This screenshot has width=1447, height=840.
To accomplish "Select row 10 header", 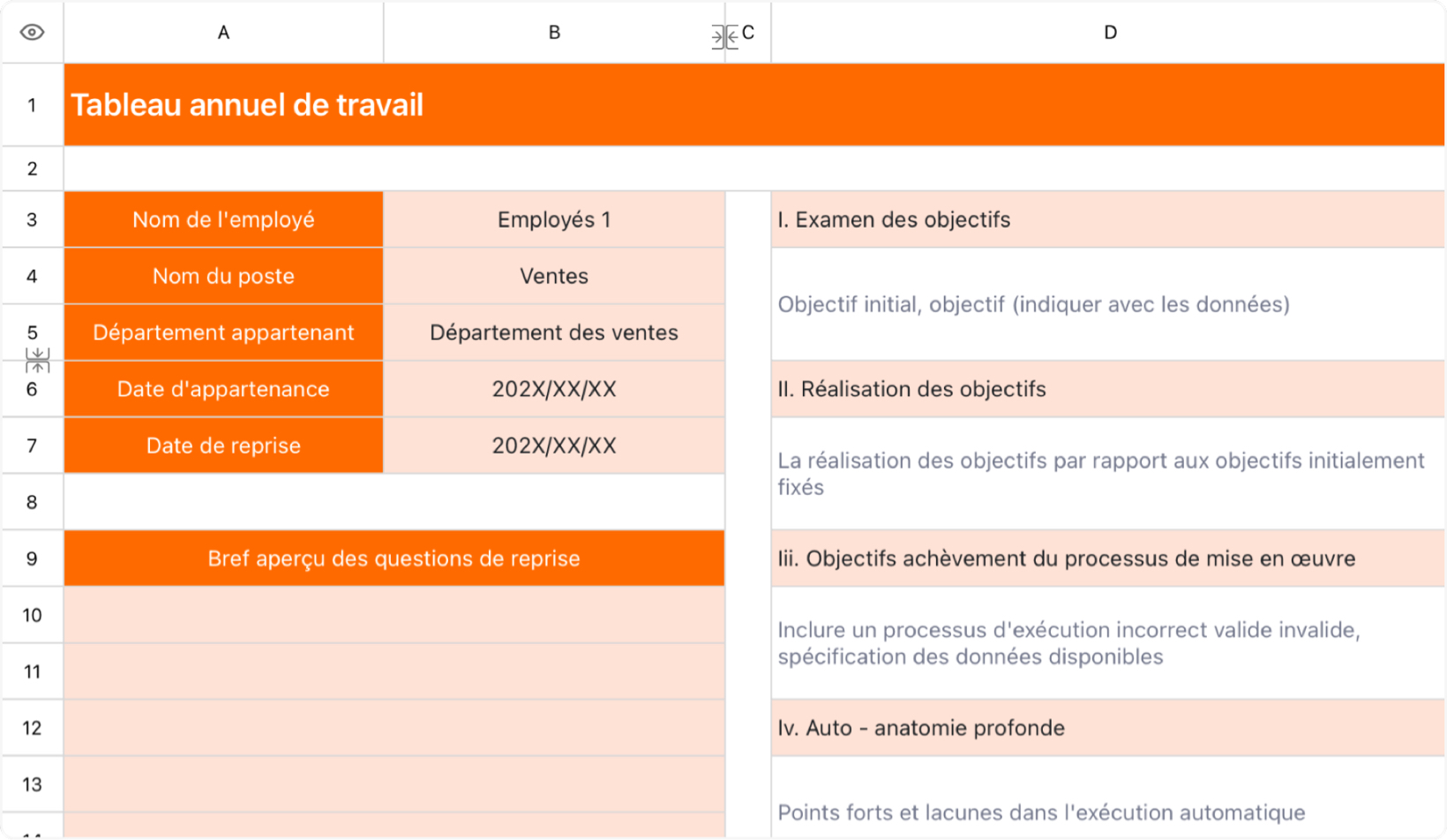I will click(x=32, y=615).
